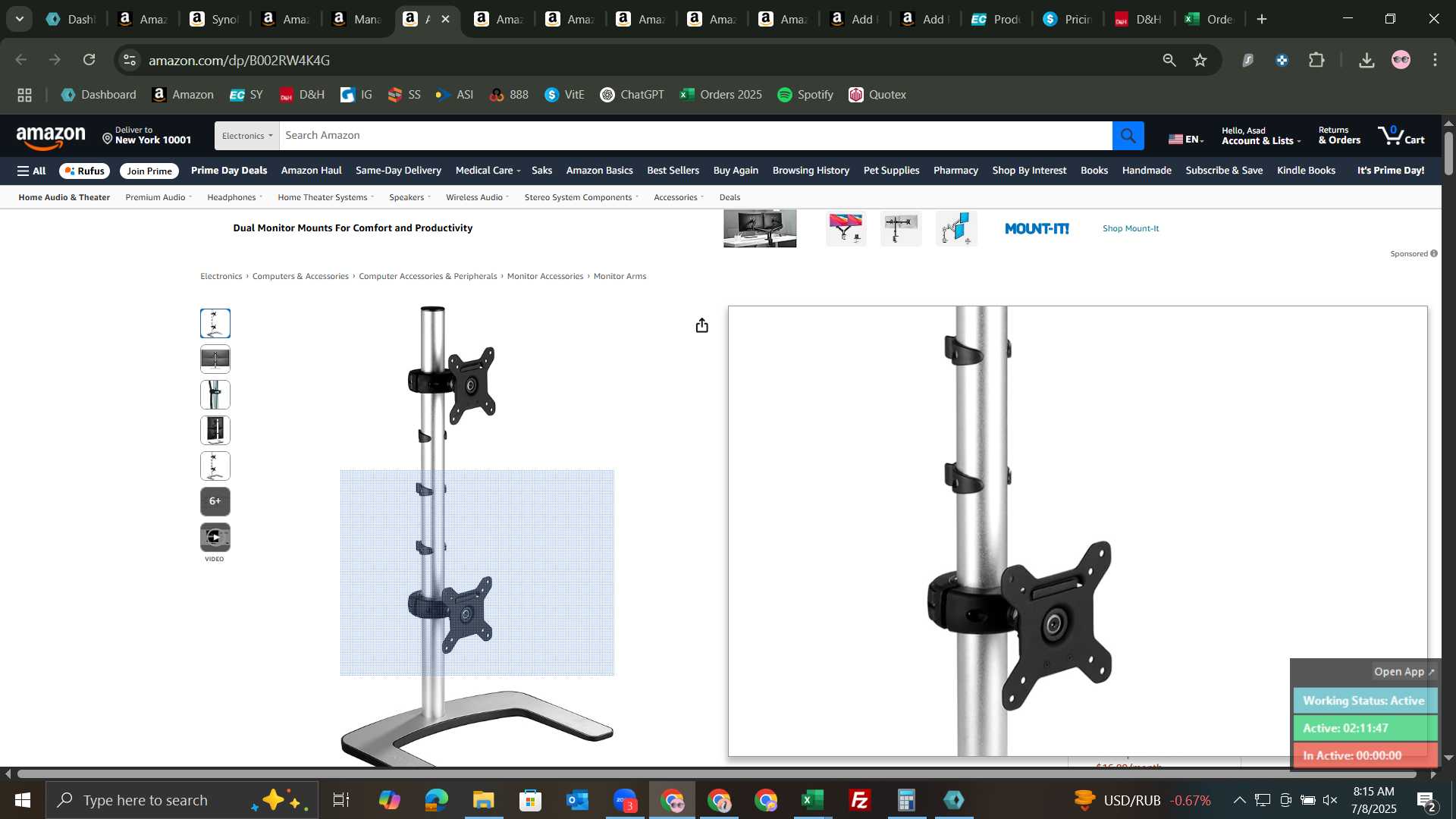Image resolution: width=1456 pixels, height=819 pixels.
Task: Open the 6+ more images thumbnail
Action: click(215, 501)
